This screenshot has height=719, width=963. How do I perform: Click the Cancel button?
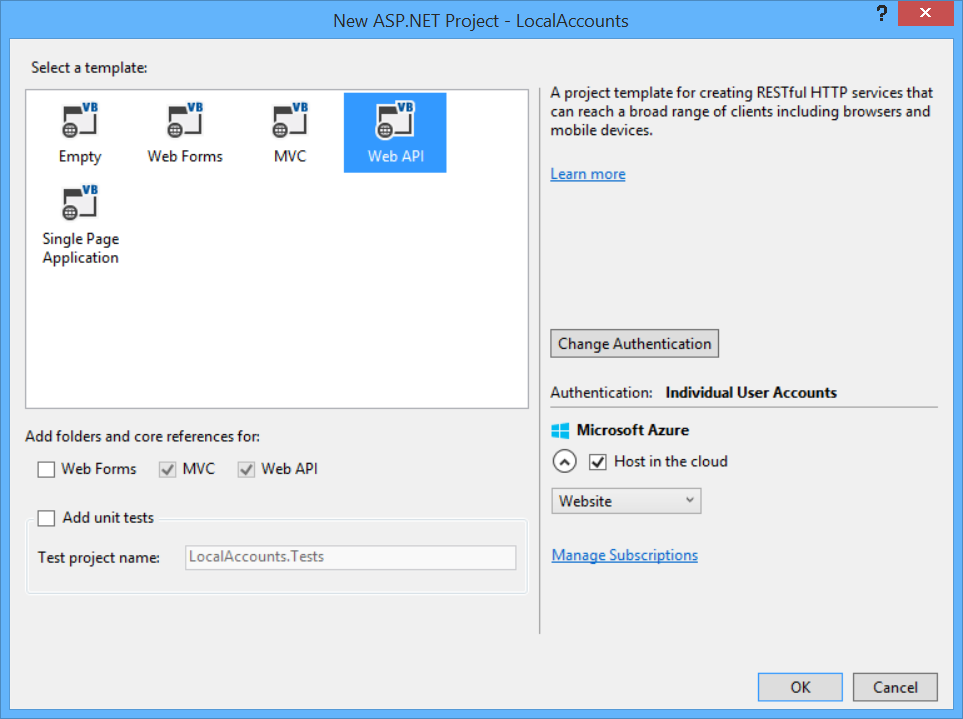tap(895, 687)
